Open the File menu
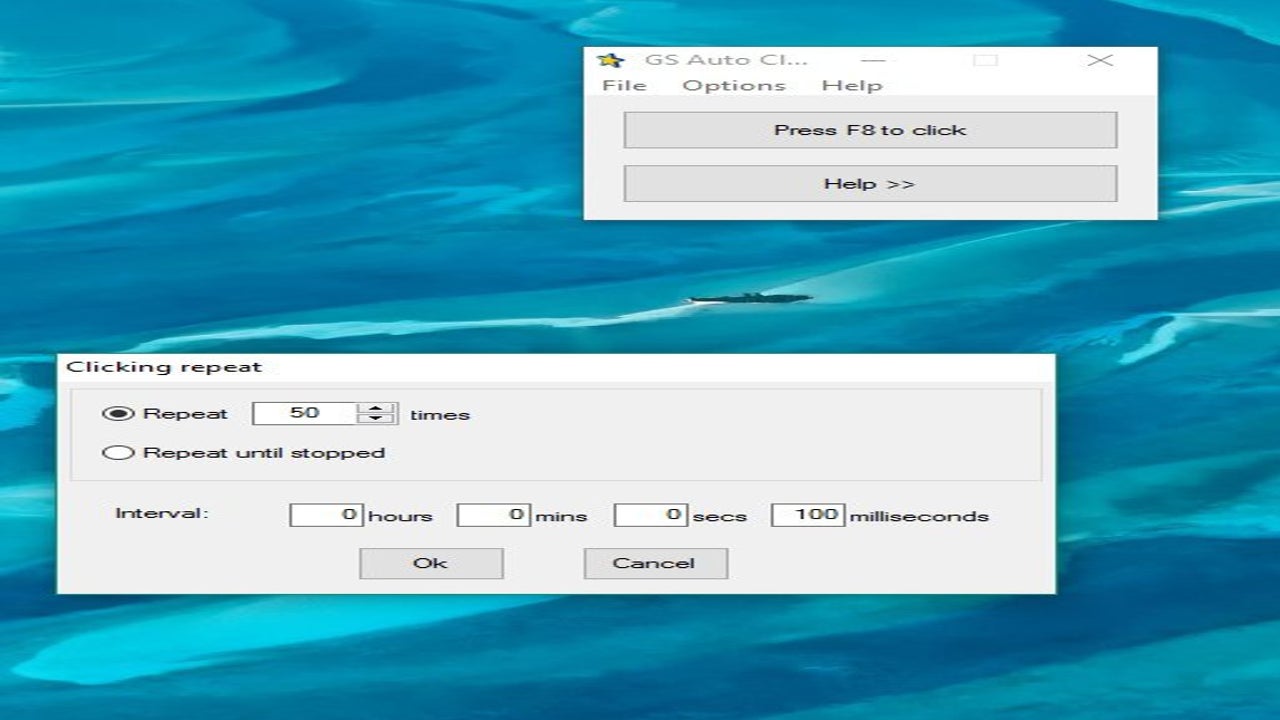Screen dimensions: 1280x720 tap(625, 86)
